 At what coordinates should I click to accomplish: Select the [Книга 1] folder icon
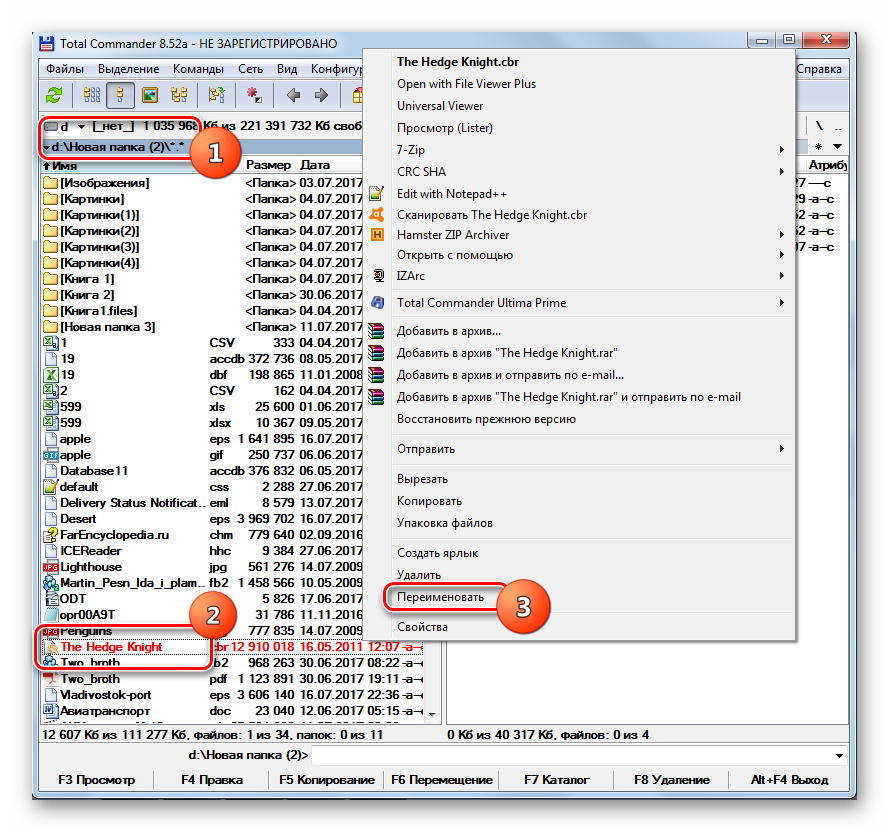pos(51,279)
